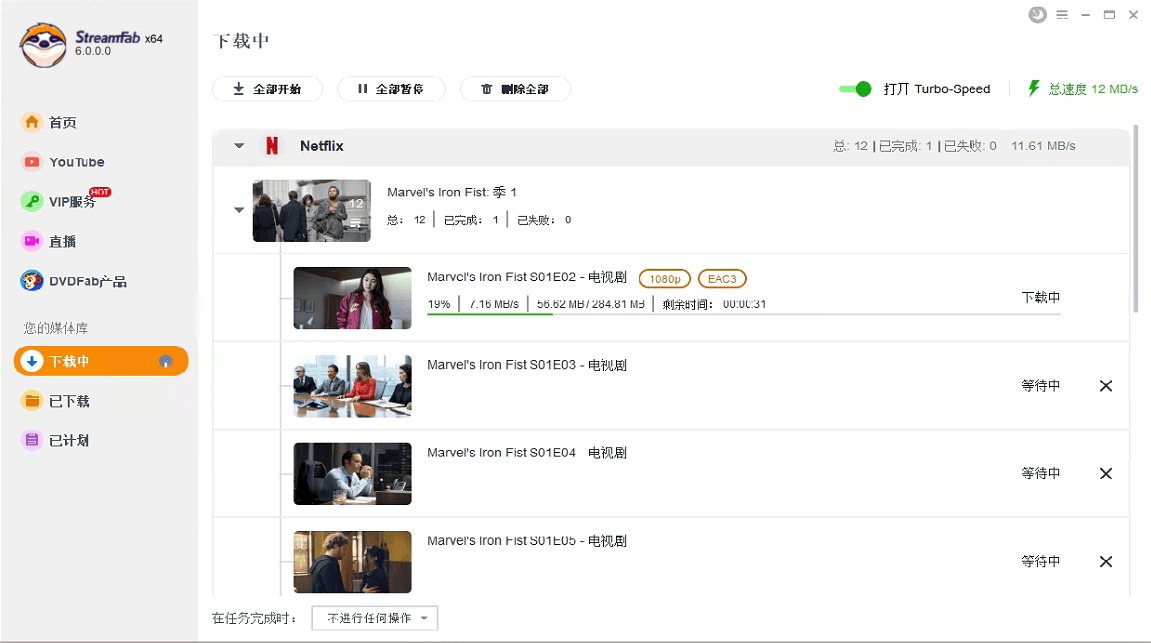The width and height of the screenshot is (1151, 643).
Task: Open the 首页 home page
Action: [62, 123]
